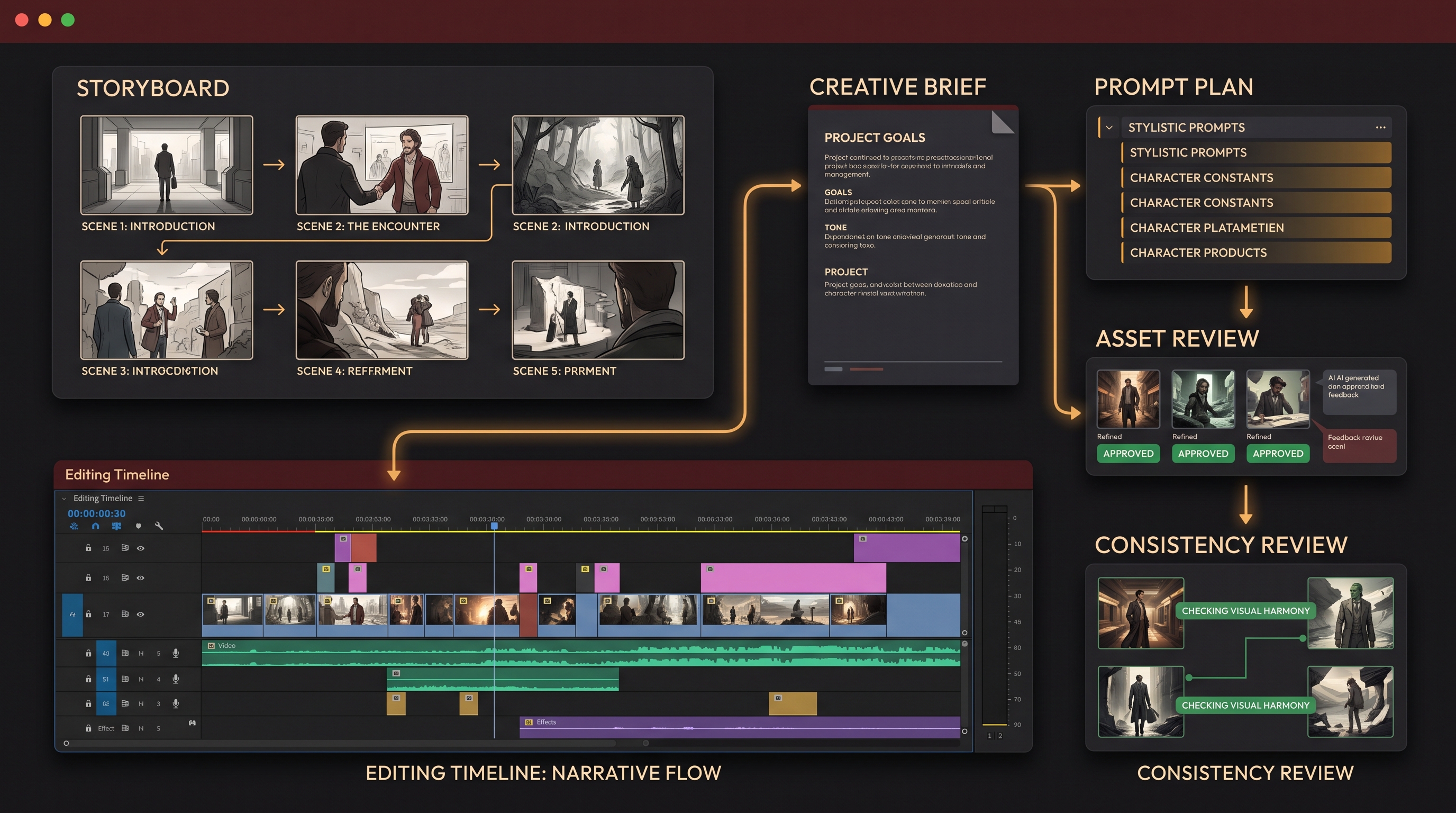Click sync lock icon on track 17

coord(125,614)
